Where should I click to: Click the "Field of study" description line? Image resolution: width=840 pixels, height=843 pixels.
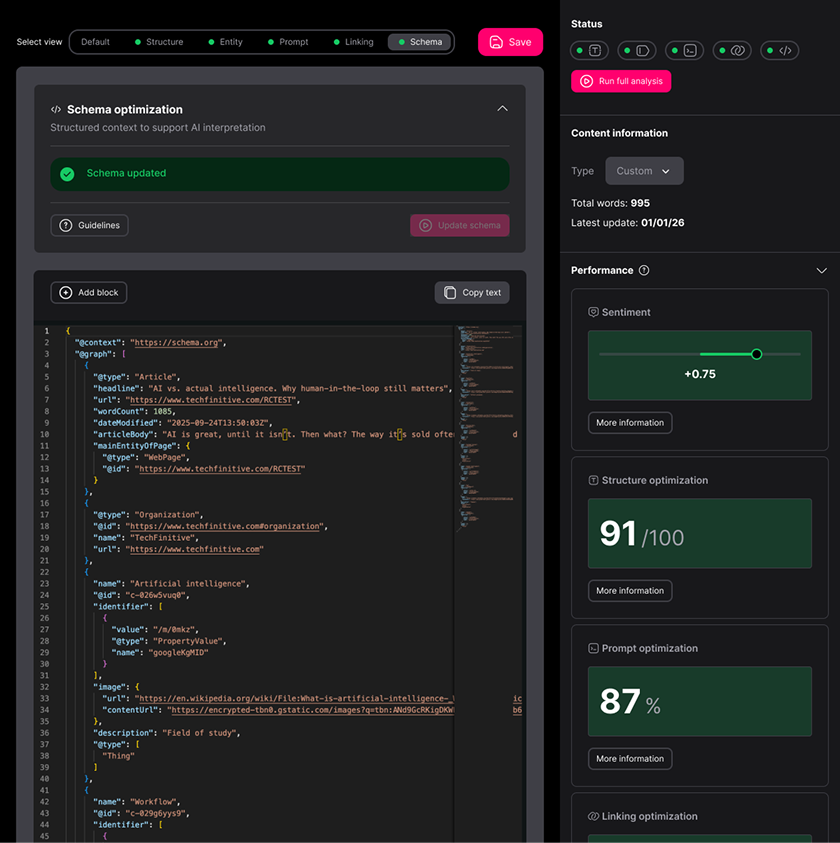pos(167,733)
